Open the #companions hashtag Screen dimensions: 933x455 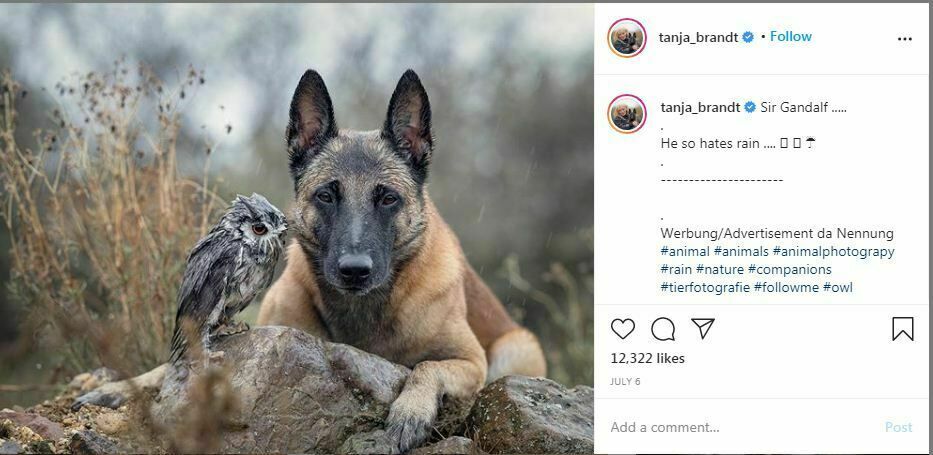[x=789, y=270]
